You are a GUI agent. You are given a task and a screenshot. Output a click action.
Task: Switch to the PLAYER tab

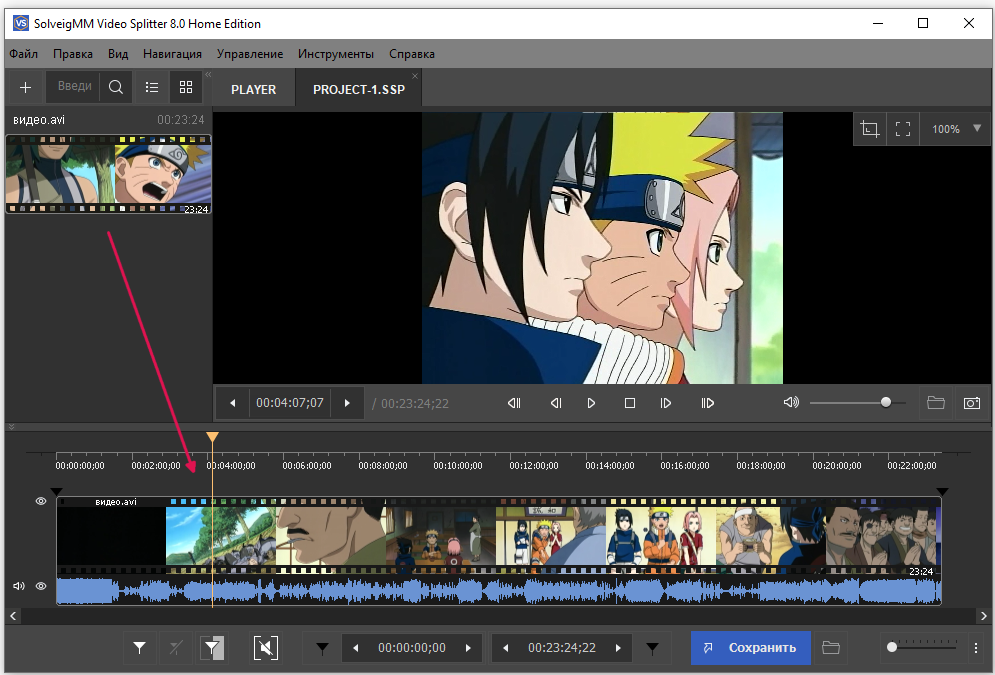click(x=254, y=89)
